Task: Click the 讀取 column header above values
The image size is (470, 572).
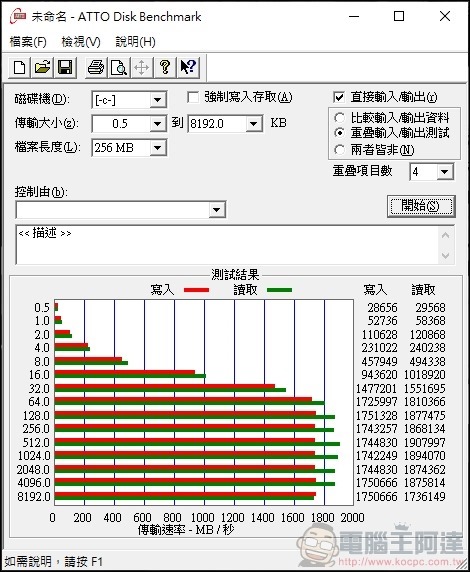Action: [x=423, y=290]
